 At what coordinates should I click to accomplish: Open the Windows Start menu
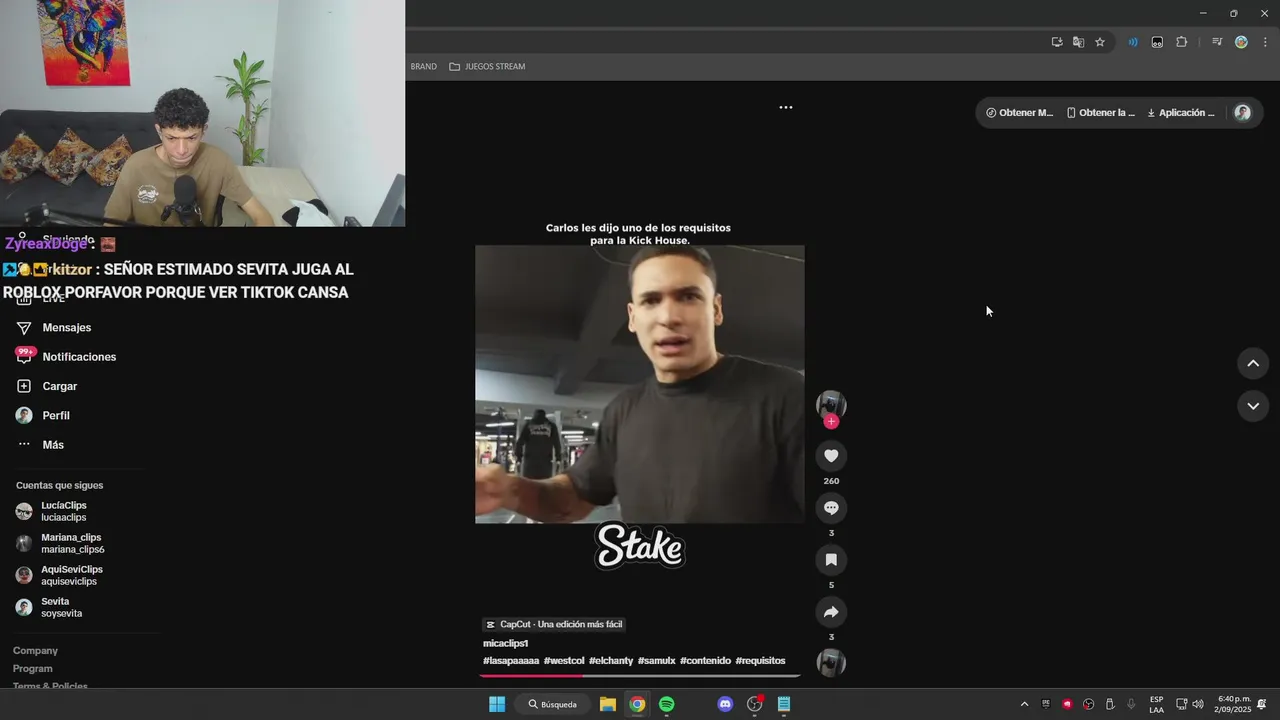tap(497, 704)
